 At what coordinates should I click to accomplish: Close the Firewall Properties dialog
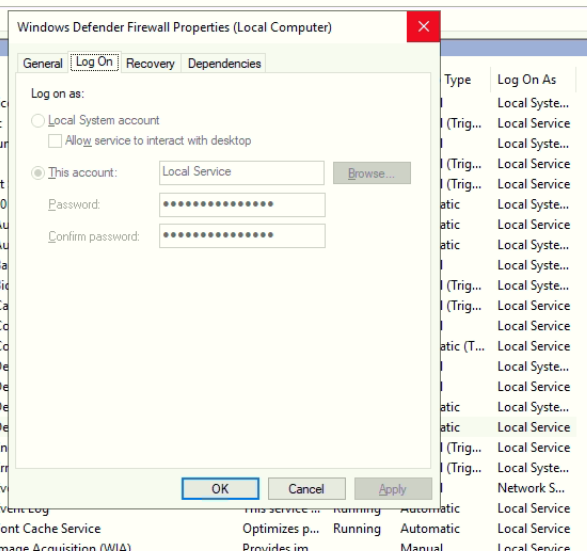(x=423, y=27)
